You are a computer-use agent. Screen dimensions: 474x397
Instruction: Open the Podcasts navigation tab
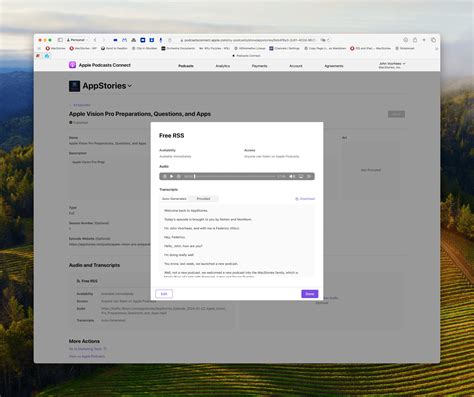pos(186,66)
